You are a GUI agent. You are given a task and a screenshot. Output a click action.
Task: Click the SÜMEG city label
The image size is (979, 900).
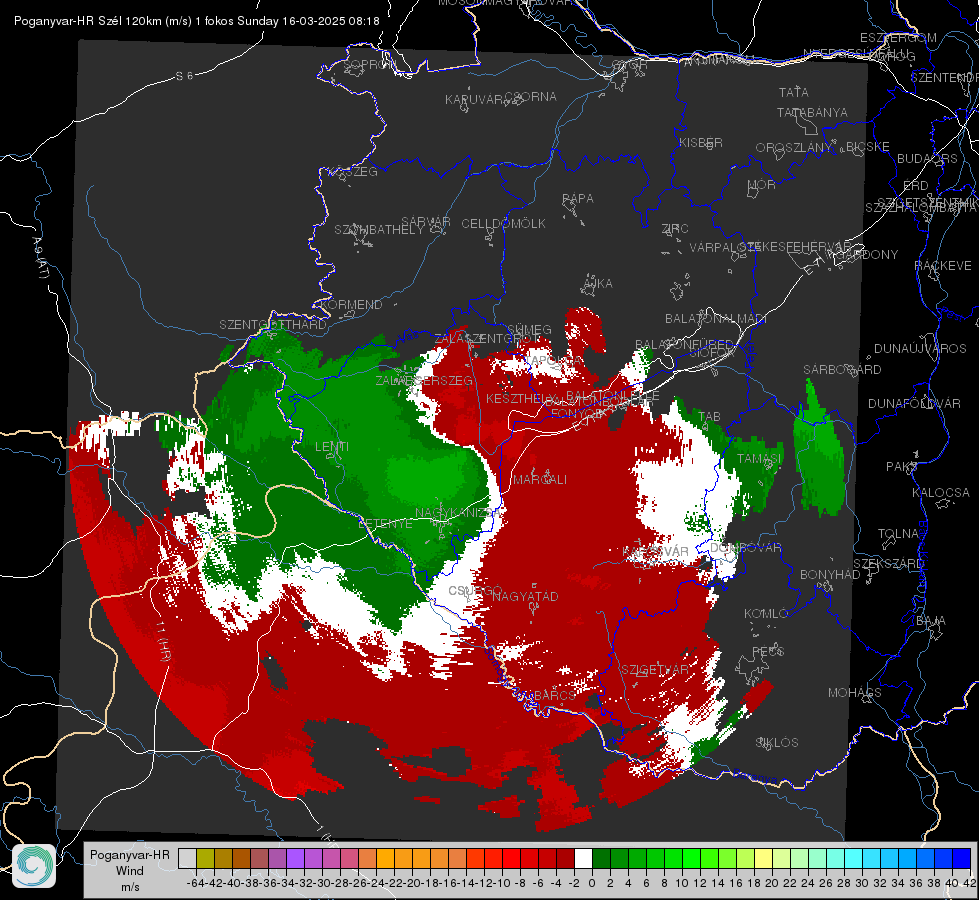tap(529, 329)
